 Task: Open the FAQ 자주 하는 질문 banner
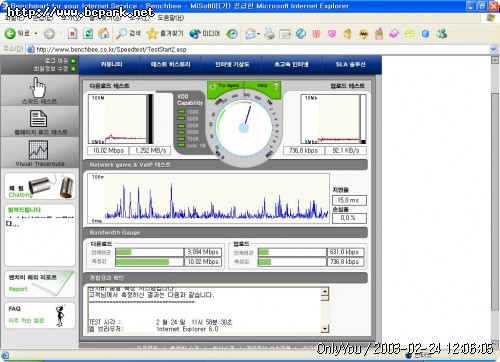coord(40,315)
